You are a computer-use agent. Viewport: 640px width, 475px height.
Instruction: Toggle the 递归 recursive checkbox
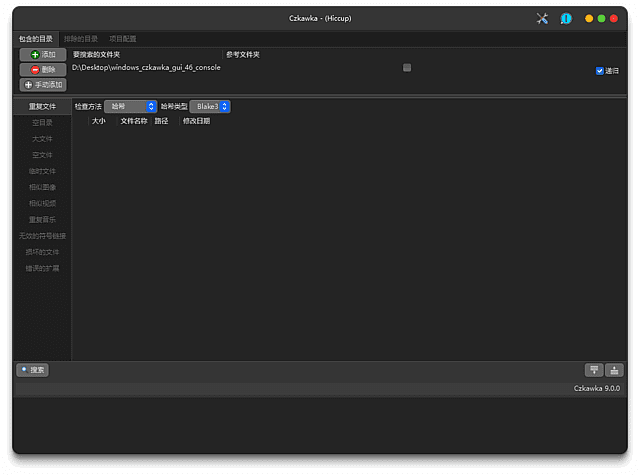pyautogui.click(x=600, y=71)
